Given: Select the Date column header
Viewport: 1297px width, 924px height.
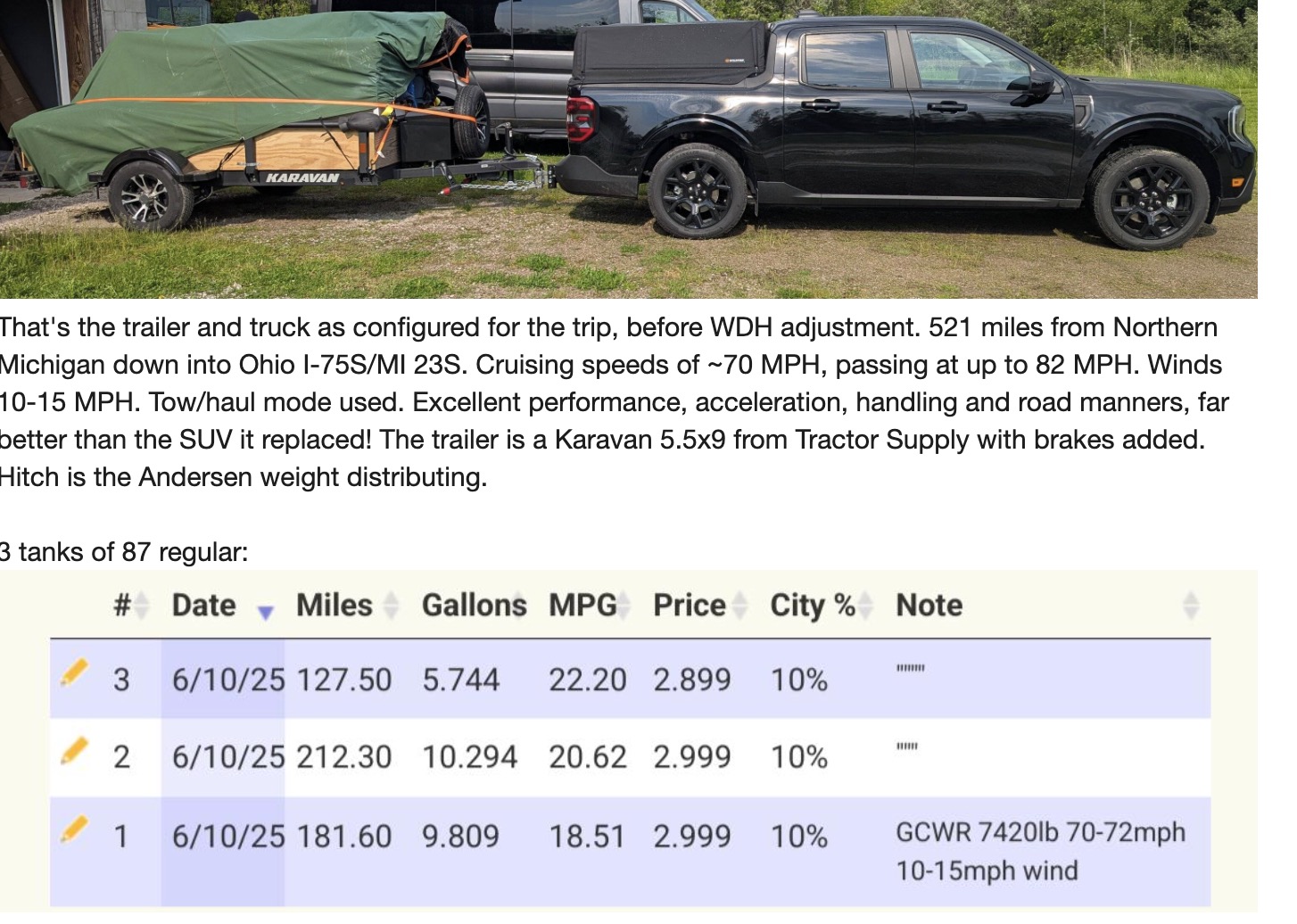Looking at the screenshot, I should pyautogui.click(x=203, y=605).
